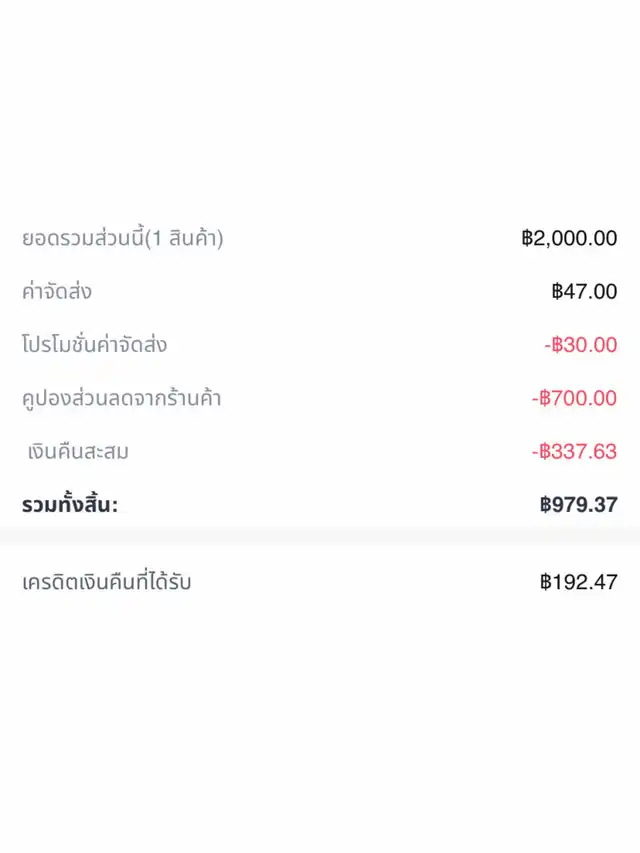The image size is (640, 853).
Task: Click the -฿700.00 shop coupon discount
Action: [574, 398]
